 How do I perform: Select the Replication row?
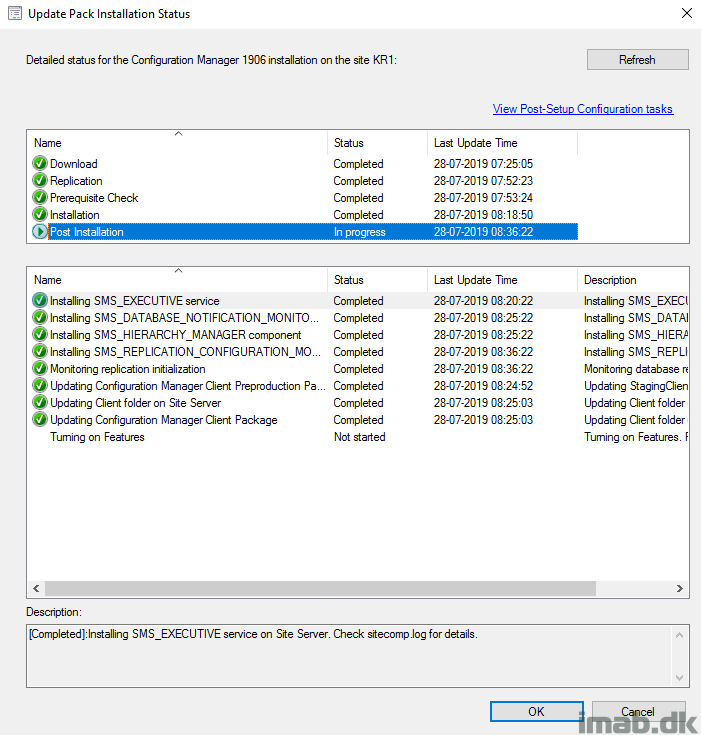point(305,180)
